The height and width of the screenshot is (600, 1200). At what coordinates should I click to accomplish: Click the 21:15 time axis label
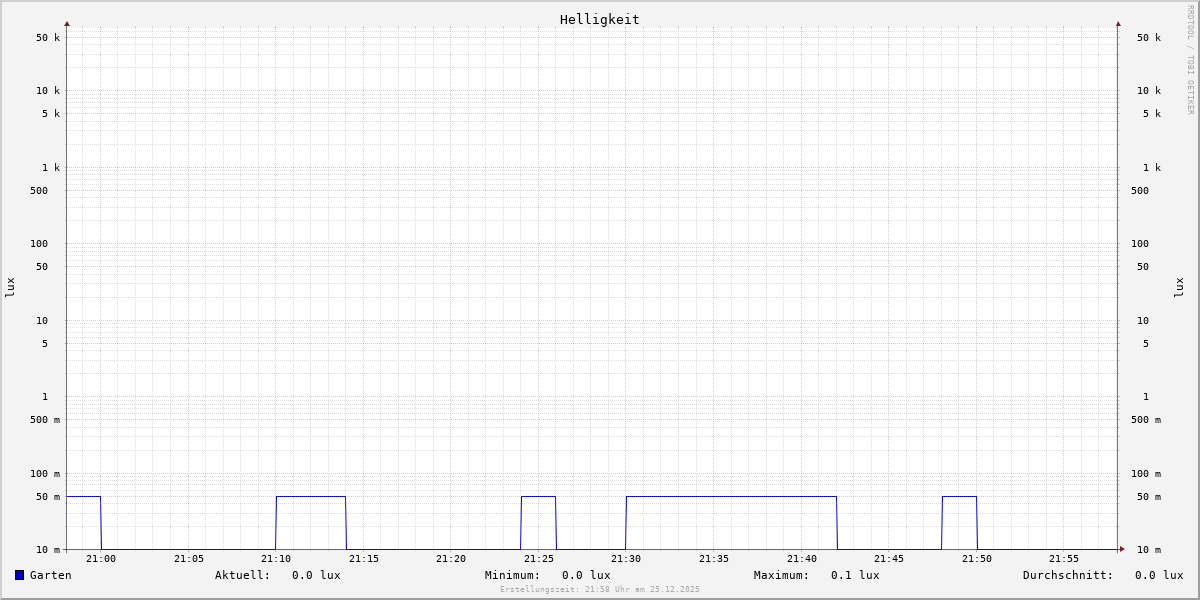tap(364, 559)
